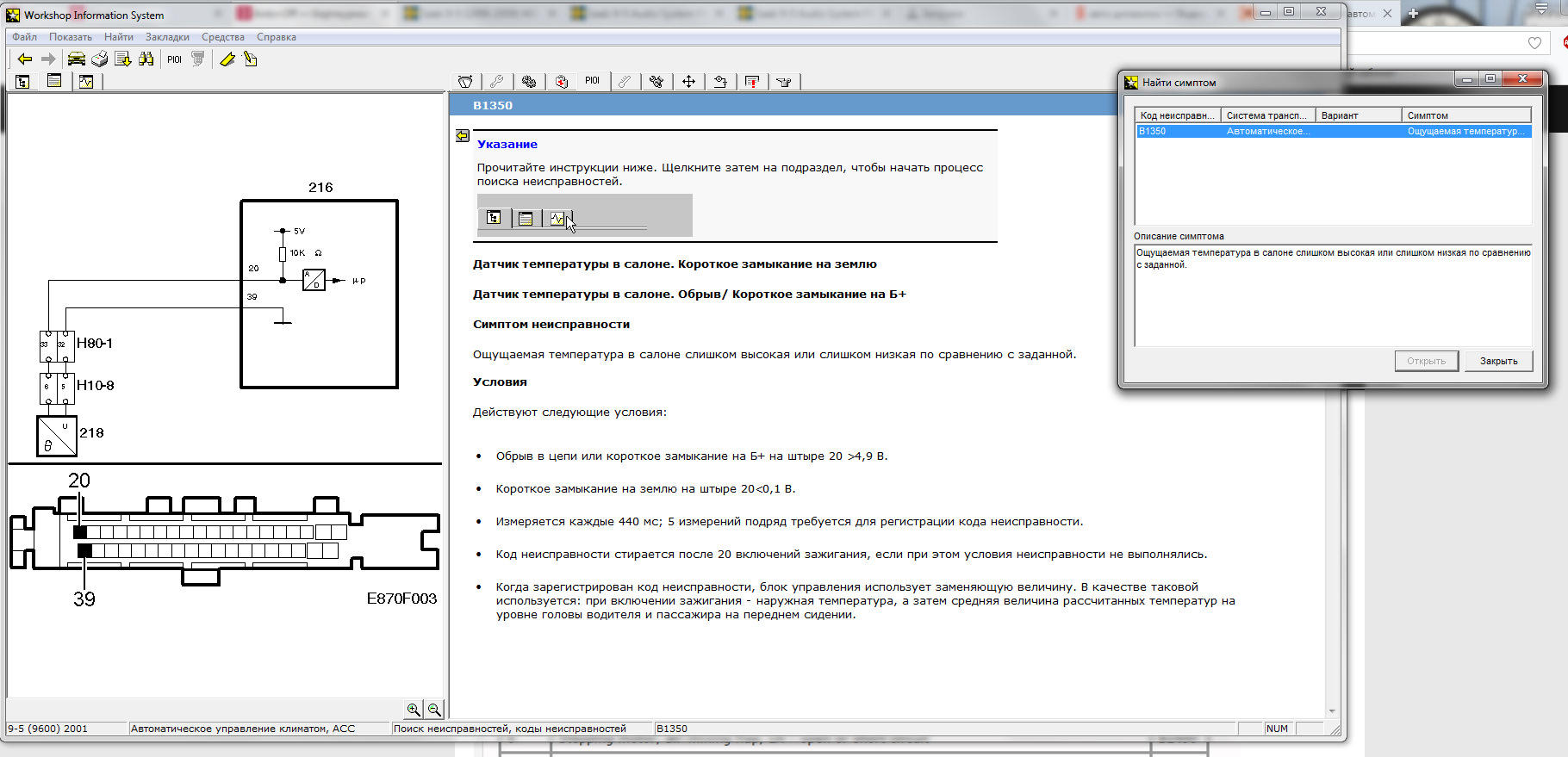This screenshot has width=1568, height=757.
Task: Open the single wrench tab
Action: [497, 82]
